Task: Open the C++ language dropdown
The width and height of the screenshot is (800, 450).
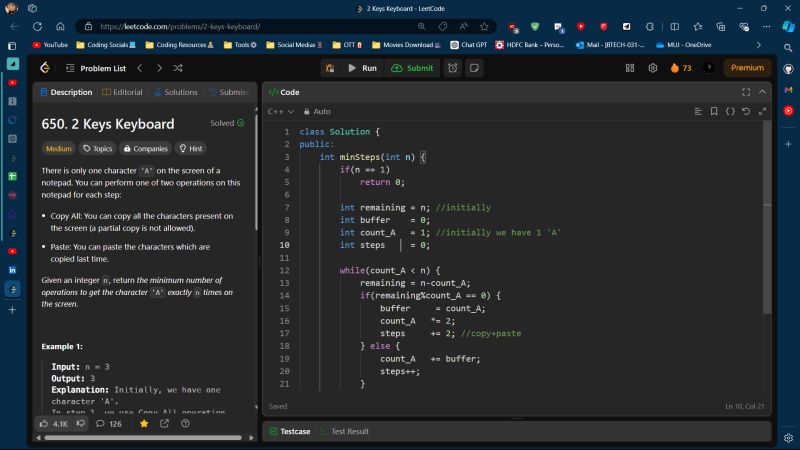Action: click(281, 111)
